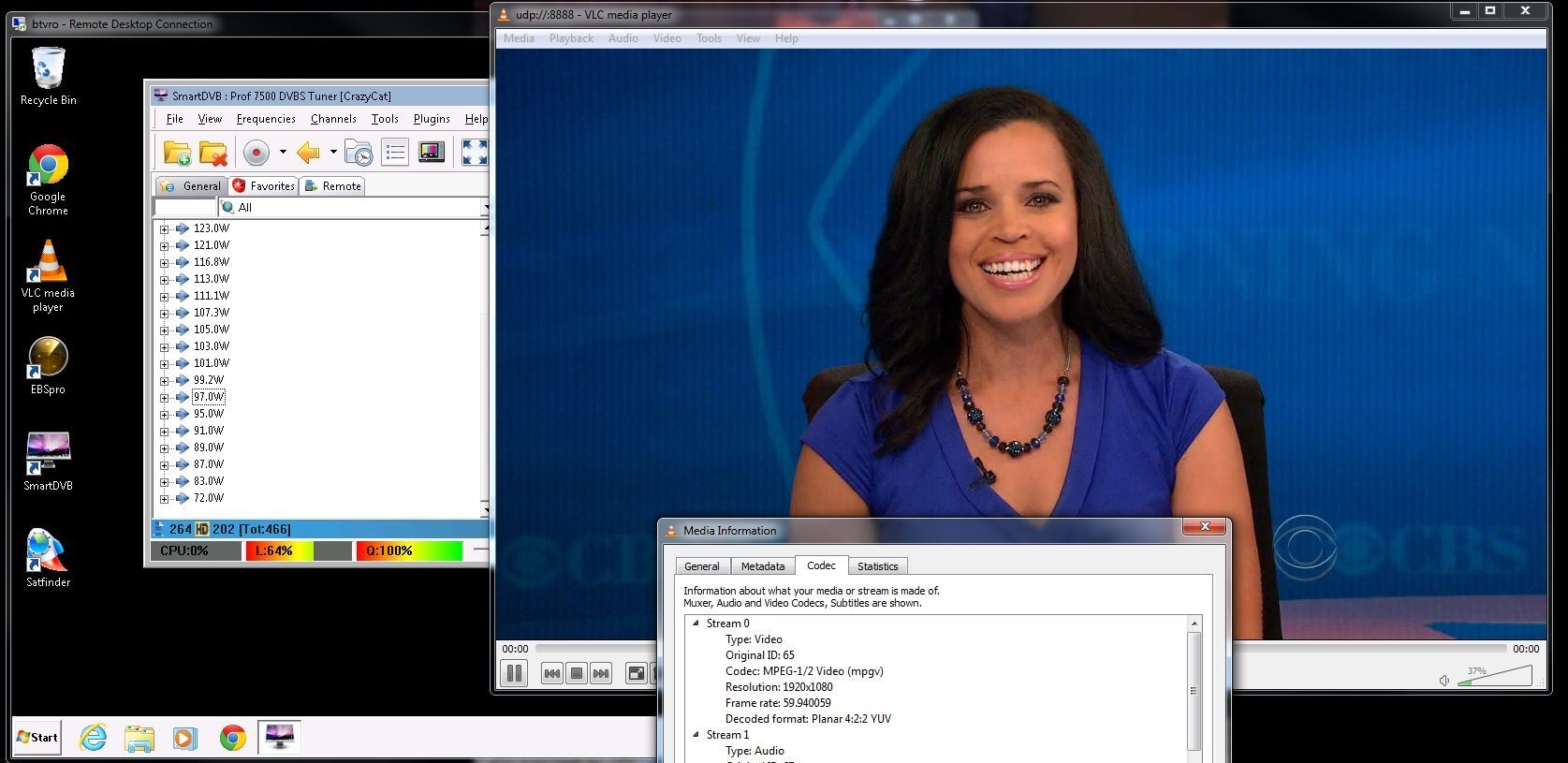Open SmartDVB File menu
Image resolution: width=1568 pixels, height=763 pixels.
point(175,119)
